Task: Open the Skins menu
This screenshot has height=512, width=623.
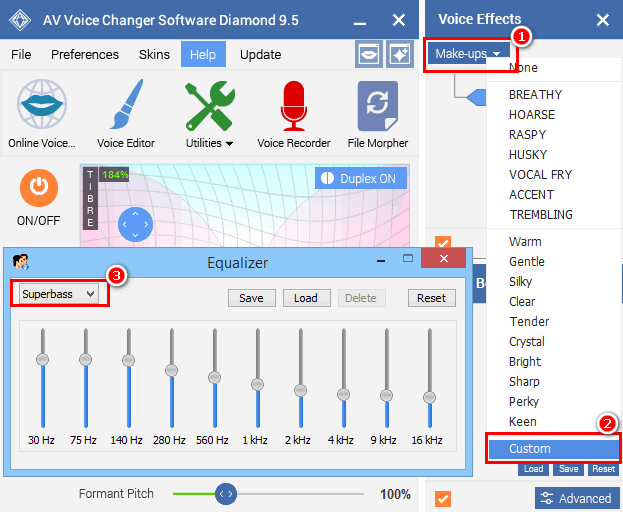Action: pyautogui.click(x=154, y=54)
